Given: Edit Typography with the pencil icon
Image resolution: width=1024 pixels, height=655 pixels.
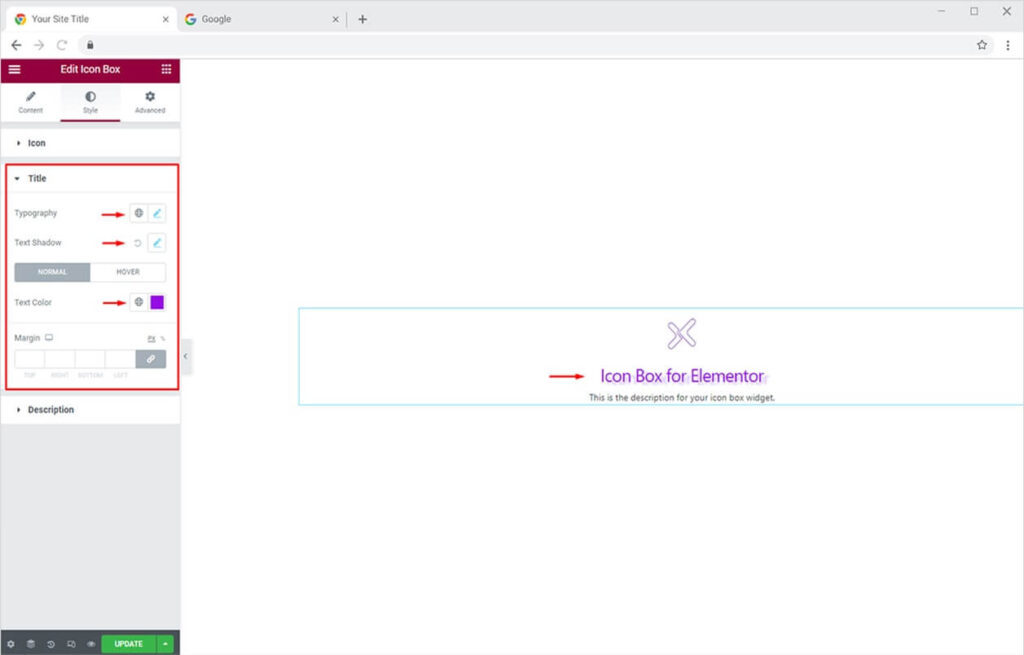Looking at the screenshot, I should [x=157, y=213].
